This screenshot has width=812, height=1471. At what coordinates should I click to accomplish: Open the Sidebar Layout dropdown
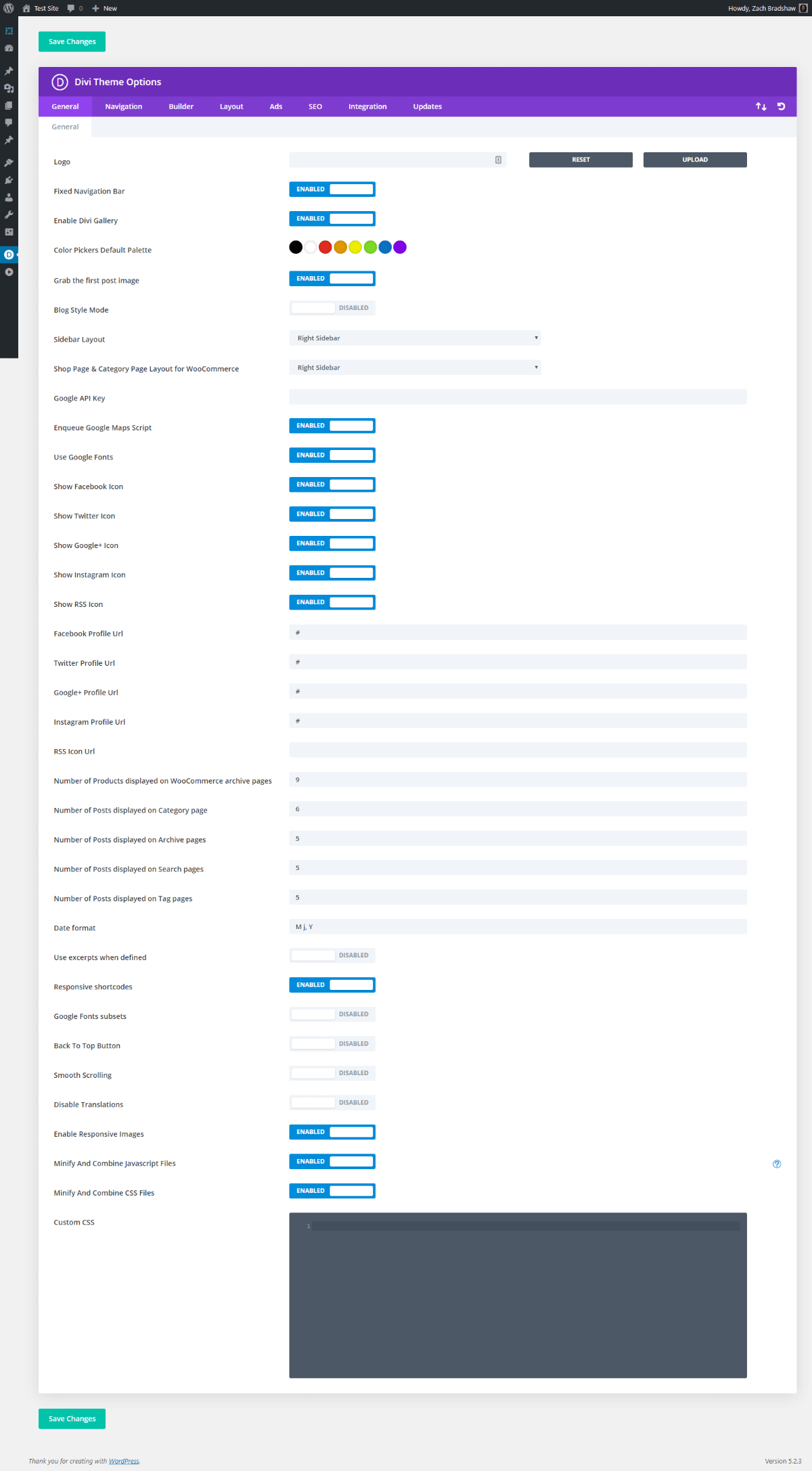pyautogui.click(x=415, y=338)
